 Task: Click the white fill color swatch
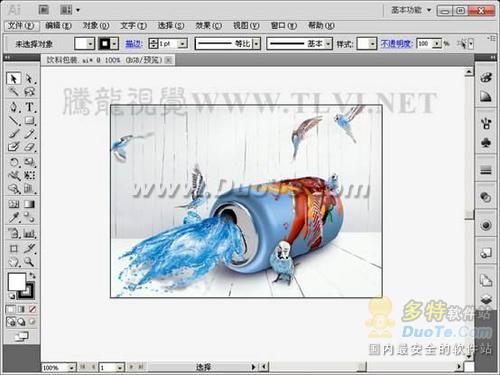point(16,282)
